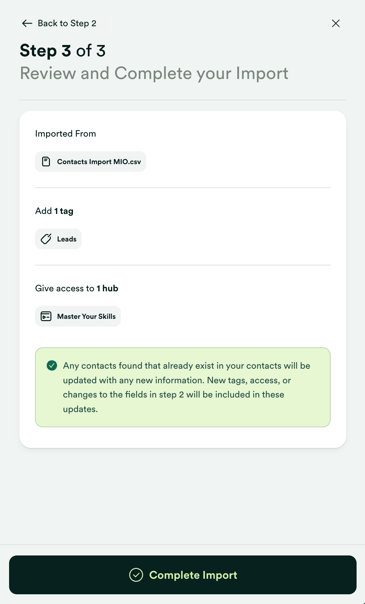The height and width of the screenshot is (604, 365).
Task: Click the tag icon beside Leads
Action: [46, 239]
